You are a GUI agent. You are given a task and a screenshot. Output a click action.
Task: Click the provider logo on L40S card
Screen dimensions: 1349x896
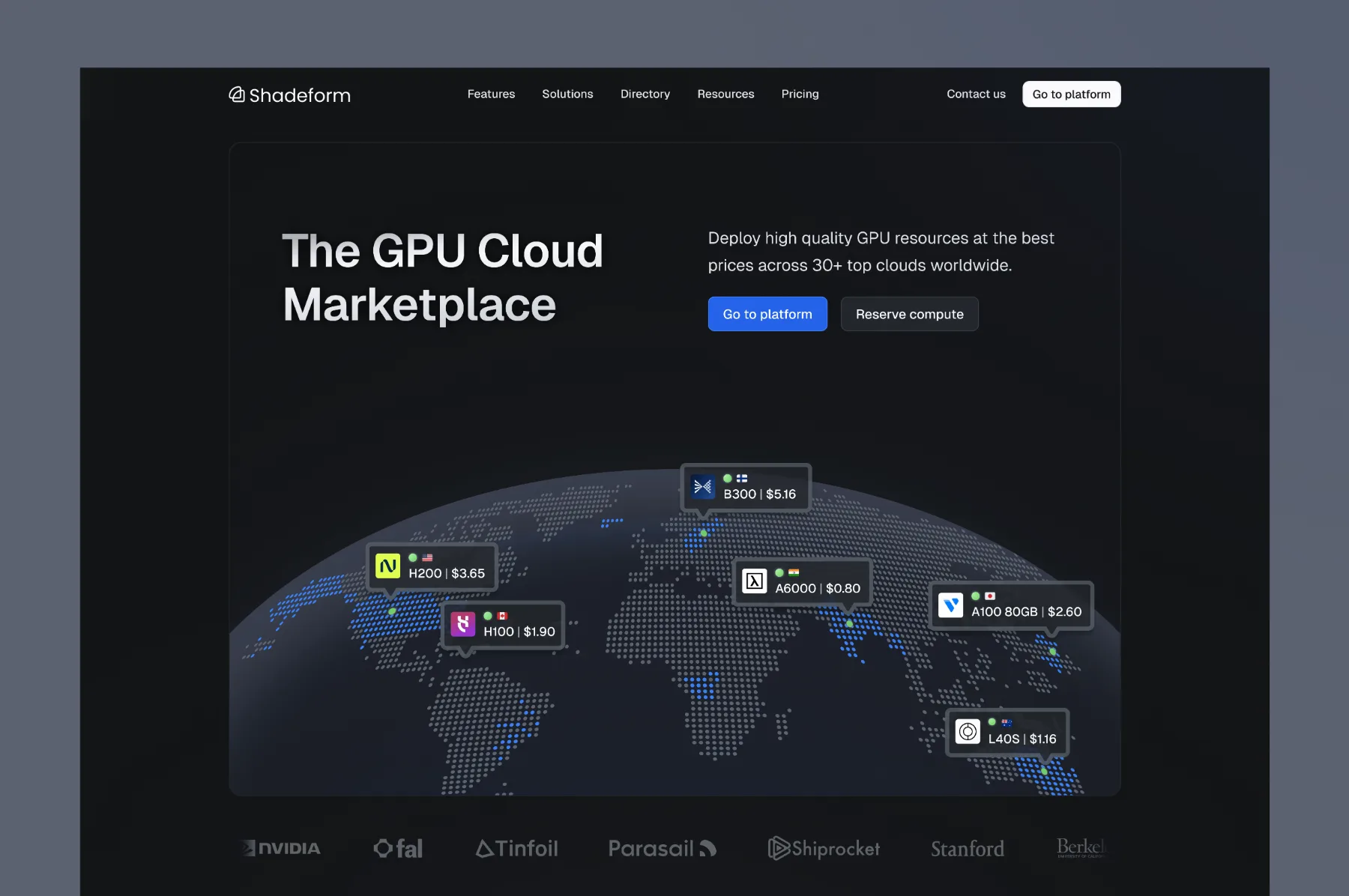coord(967,731)
